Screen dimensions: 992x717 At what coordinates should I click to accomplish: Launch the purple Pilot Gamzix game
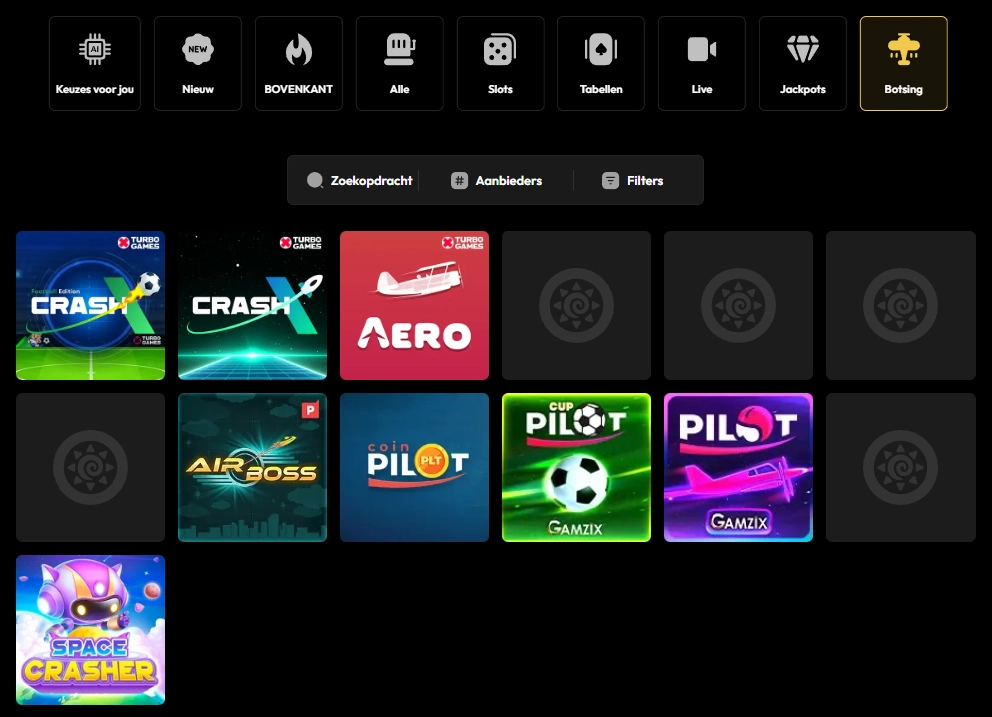738,468
